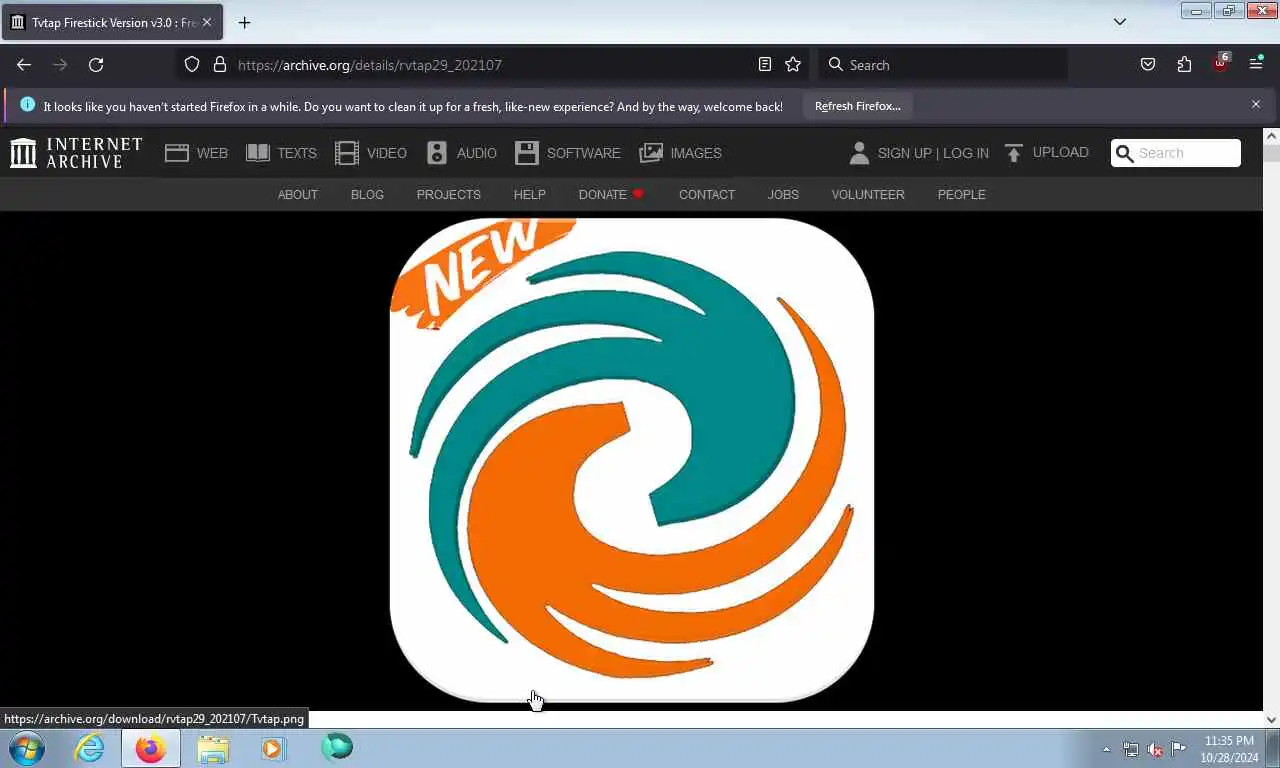This screenshot has width=1280, height=768.
Task: Open the BLOG menu item
Action: click(367, 194)
